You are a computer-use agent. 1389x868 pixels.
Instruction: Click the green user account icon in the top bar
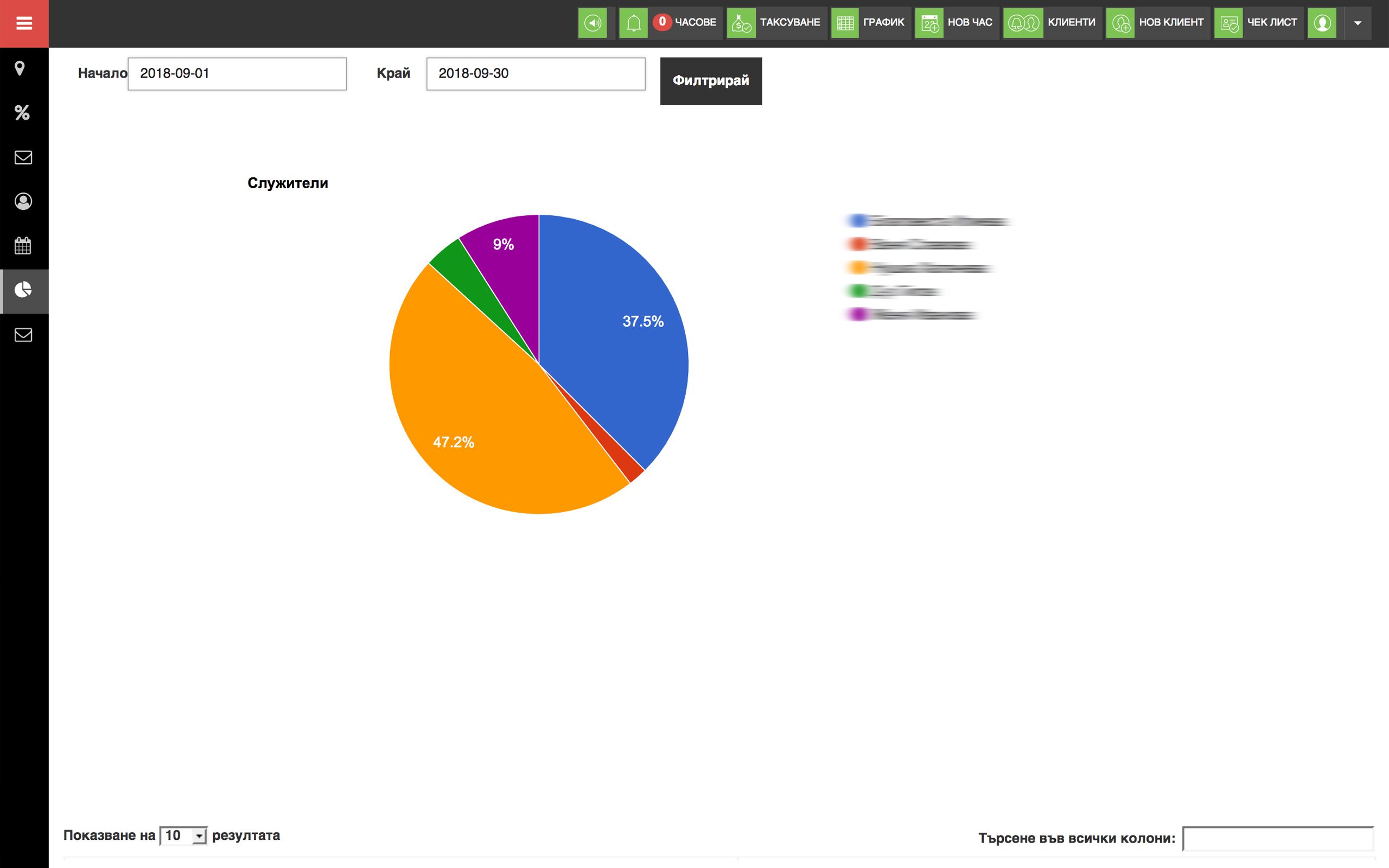click(x=1322, y=23)
